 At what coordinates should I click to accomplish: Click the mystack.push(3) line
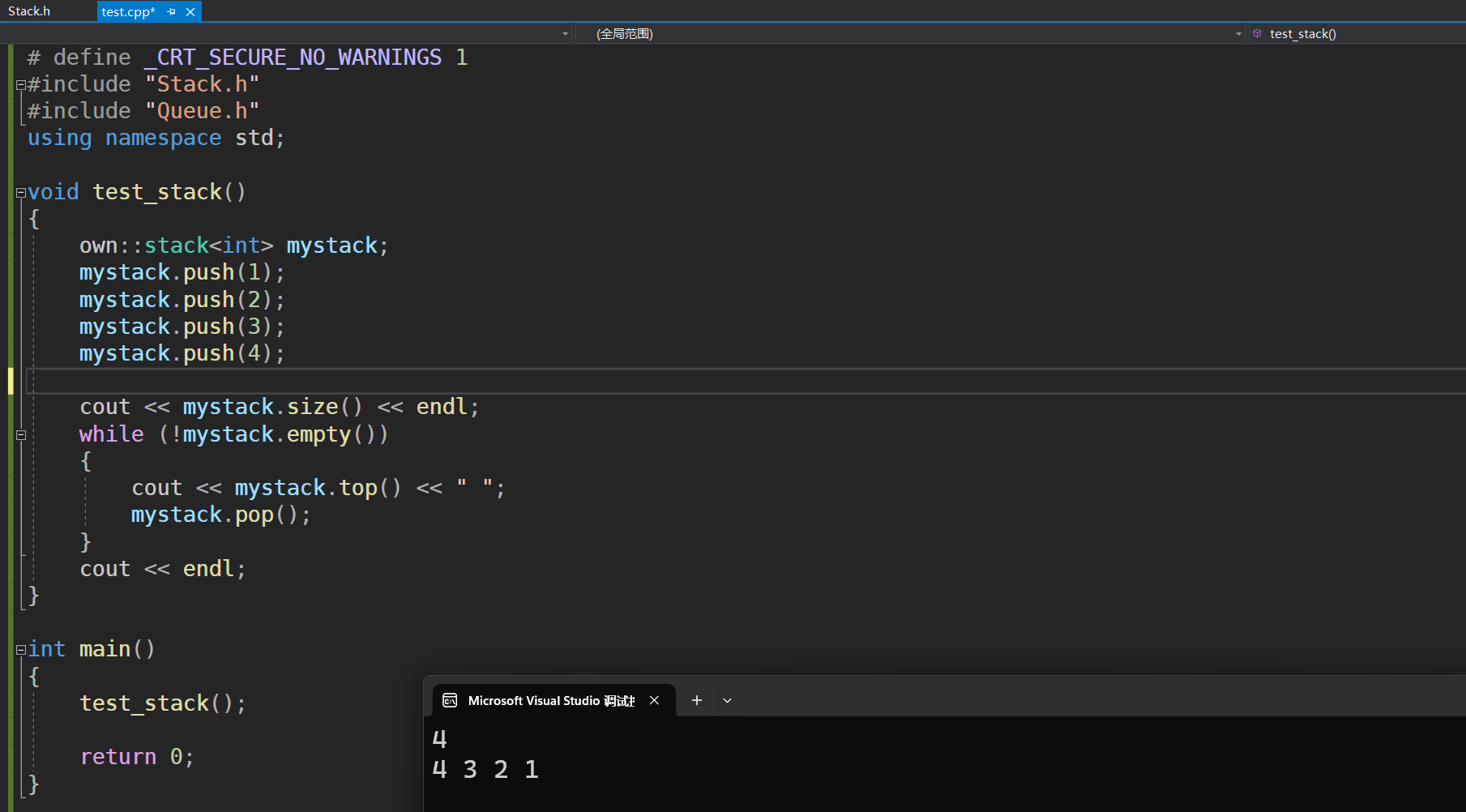click(x=182, y=327)
